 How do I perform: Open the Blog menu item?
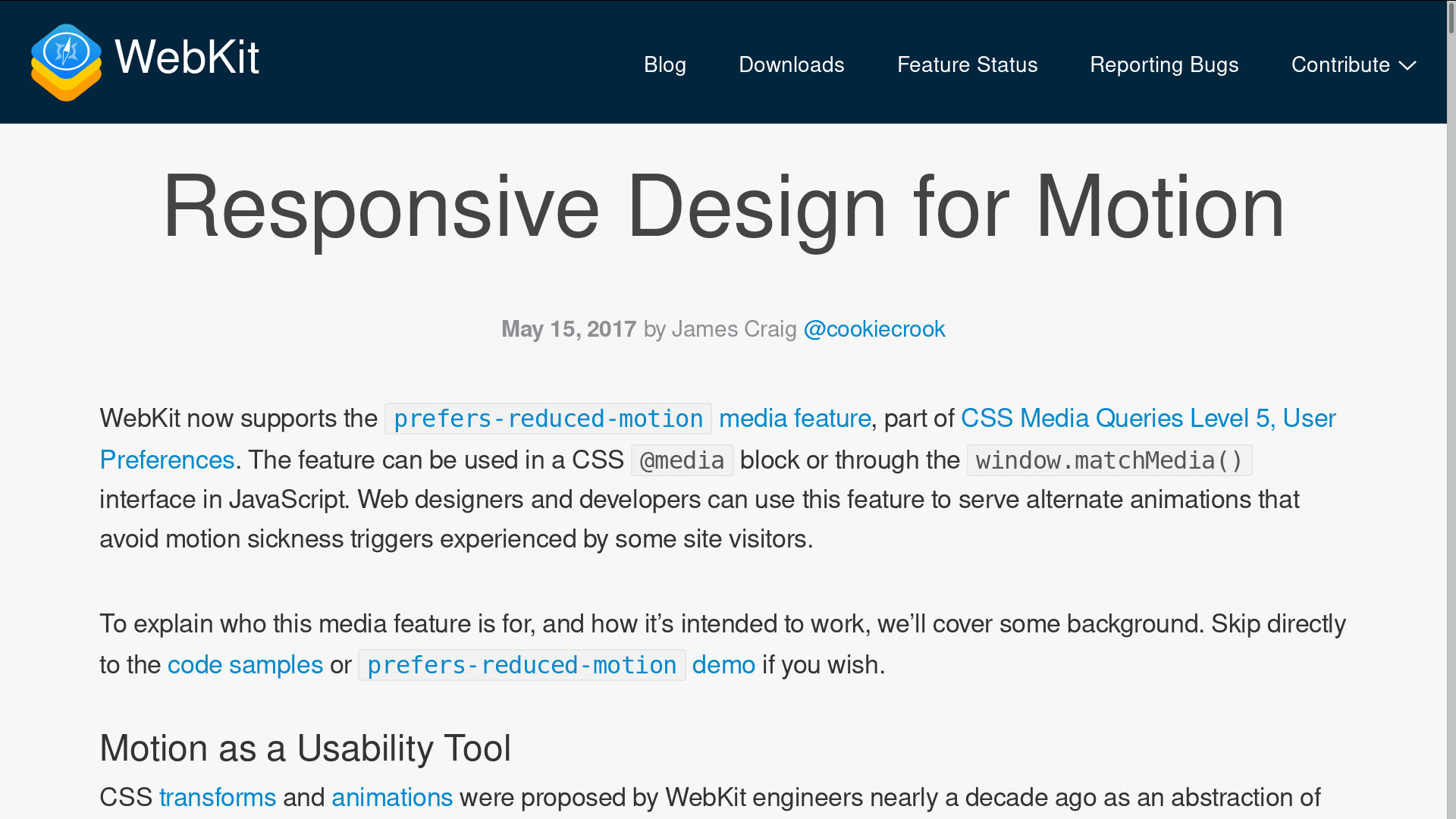664,65
